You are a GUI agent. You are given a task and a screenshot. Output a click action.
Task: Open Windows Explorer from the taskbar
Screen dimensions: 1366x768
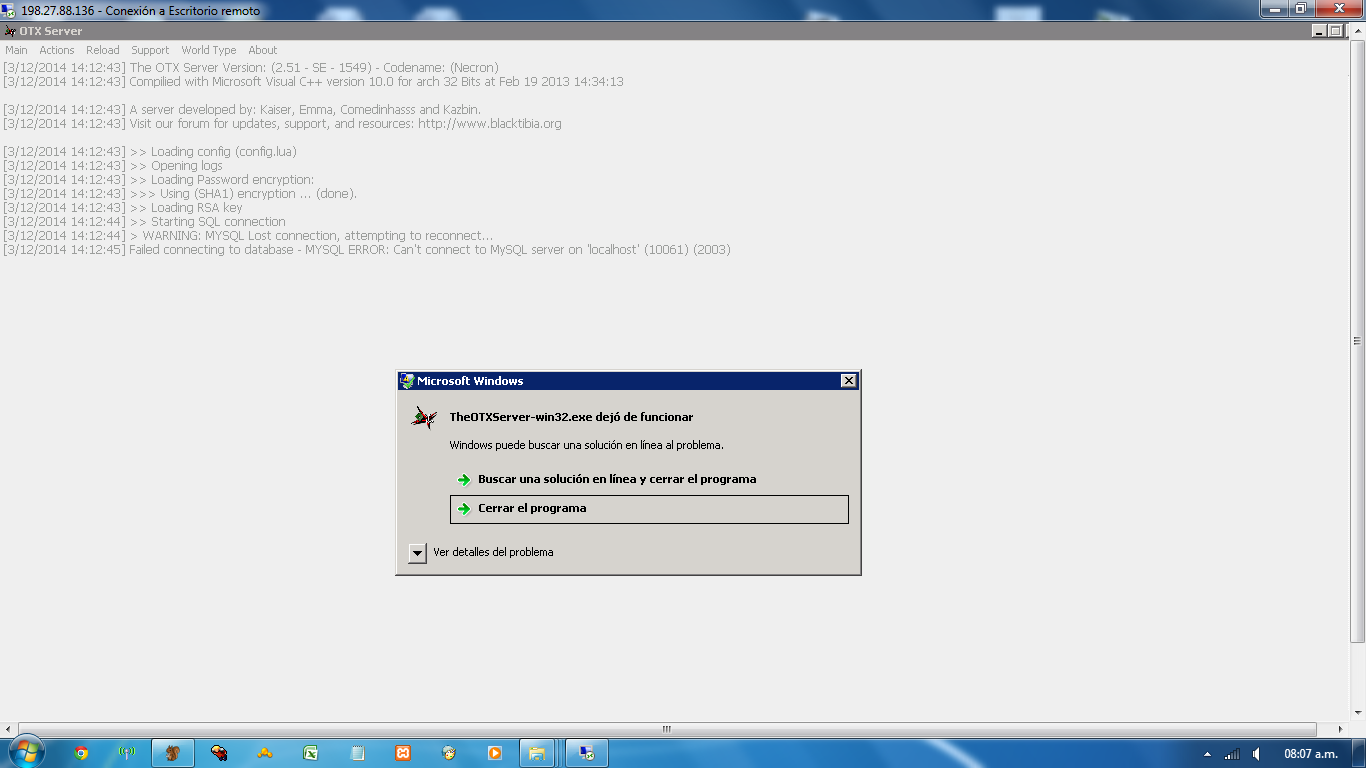pyautogui.click(x=537, y=753)
